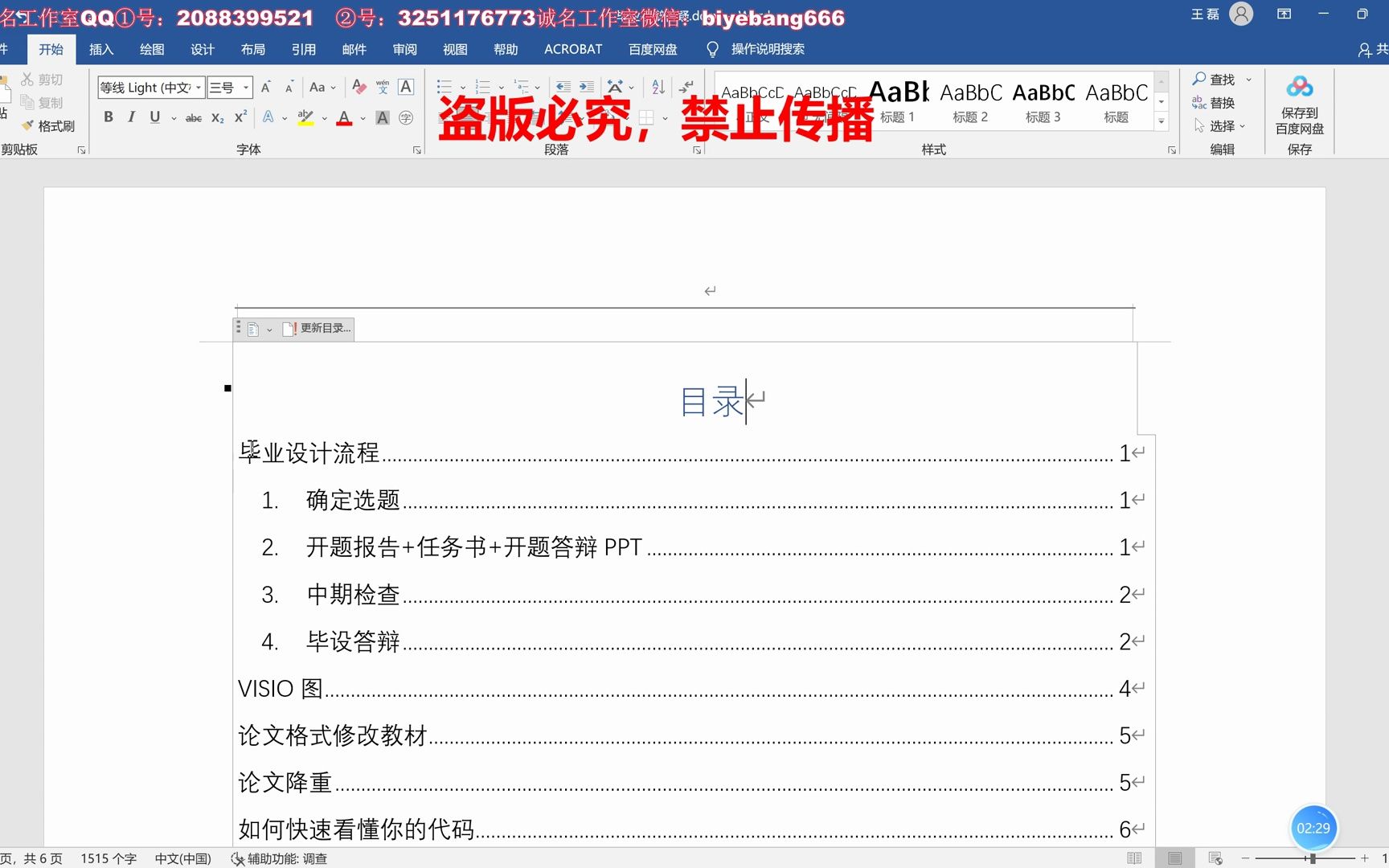Screen dimensions: 1389x868
Task: Expand font color palette arrow
Action: coord(363,118)
